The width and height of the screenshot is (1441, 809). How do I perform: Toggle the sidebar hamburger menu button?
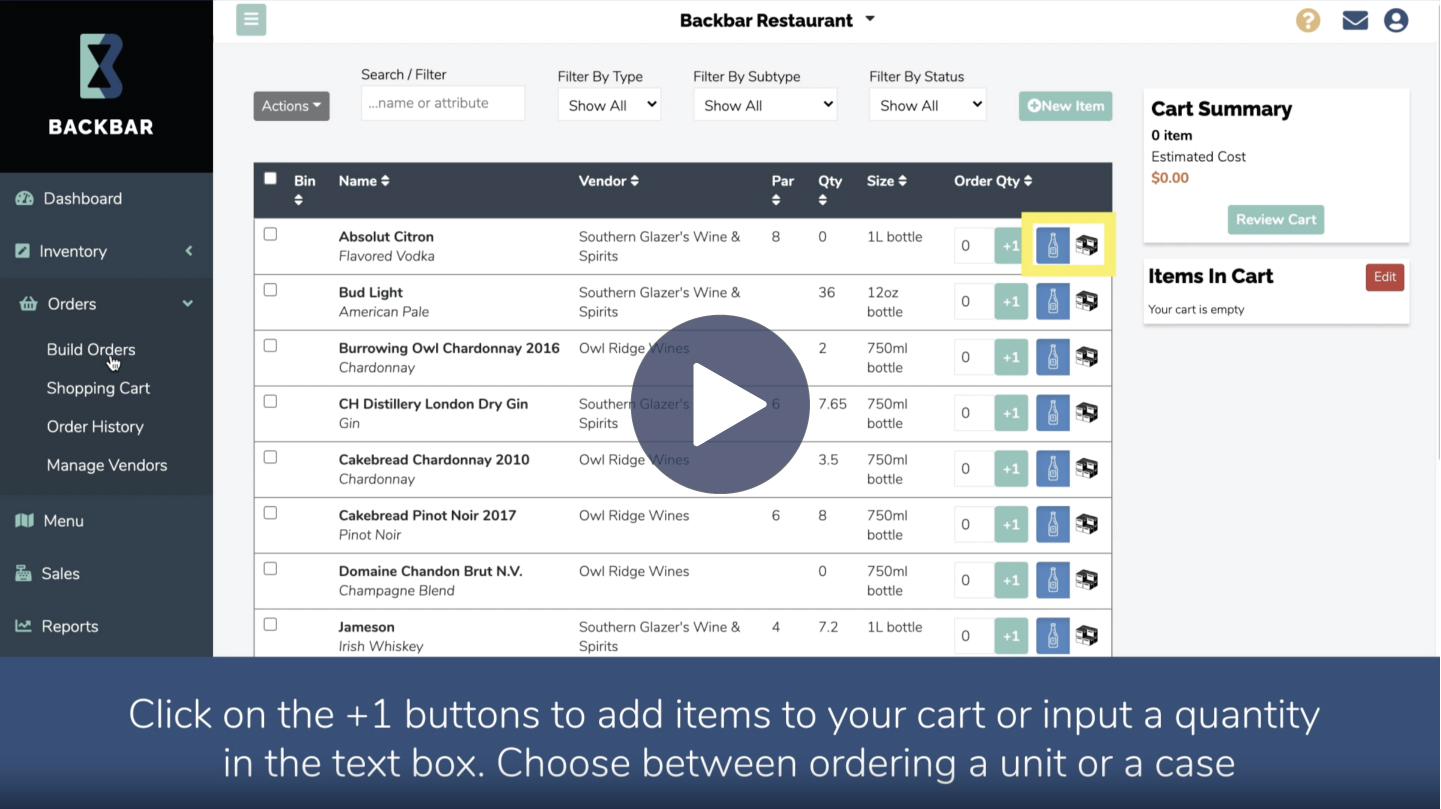251,20
